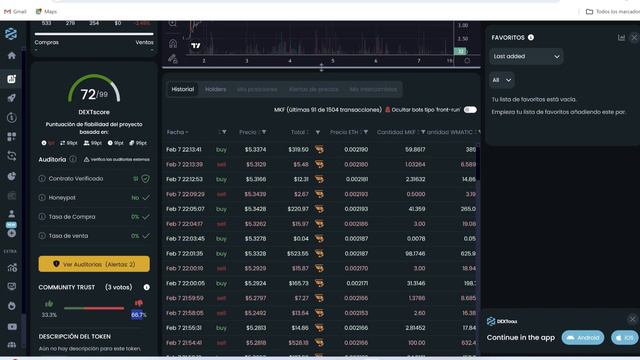Screen dimensions: 640x360
Task: Click the $523.55 total cell
Action: pos(298,253)
